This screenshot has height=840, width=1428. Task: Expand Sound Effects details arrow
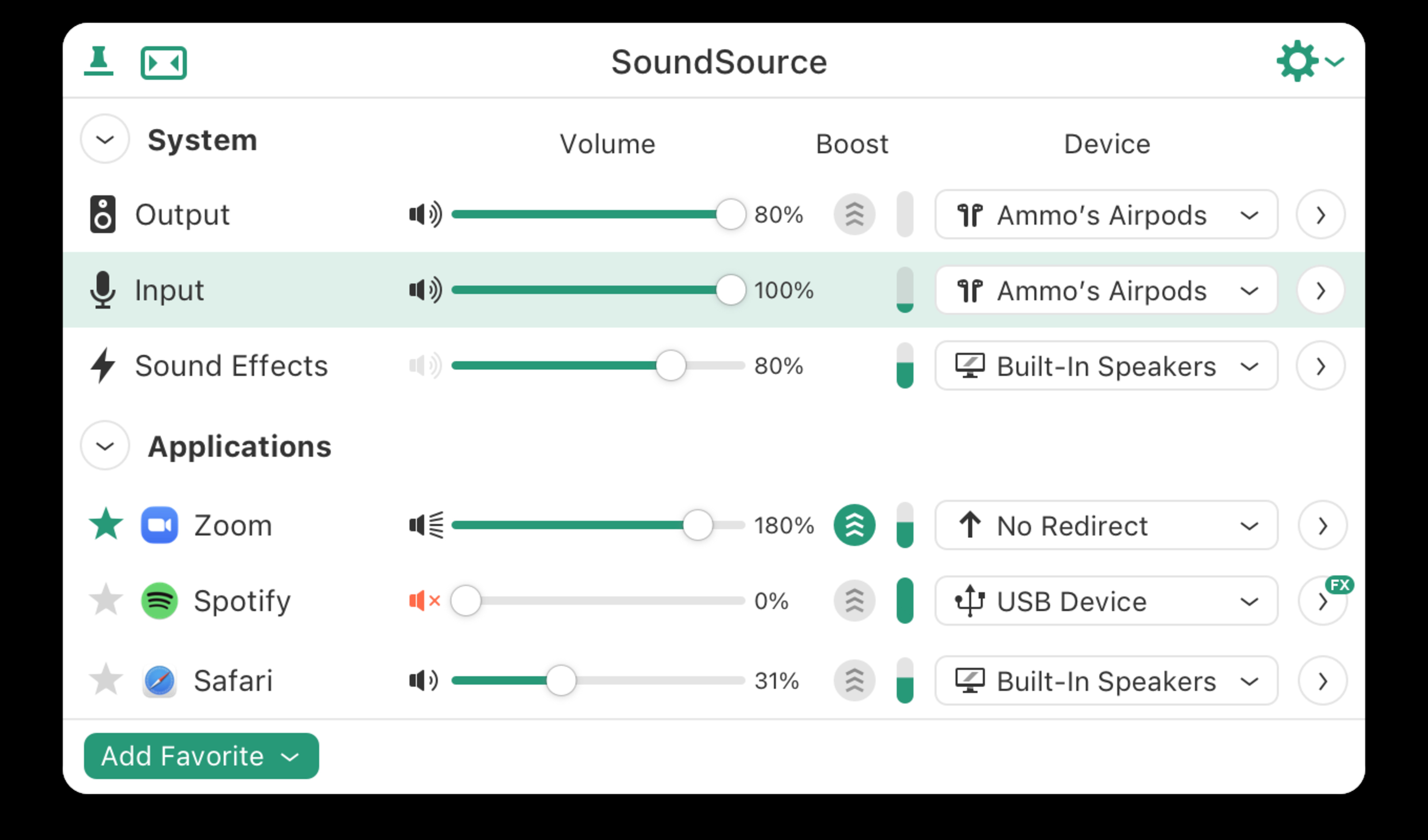[1320, 366]
